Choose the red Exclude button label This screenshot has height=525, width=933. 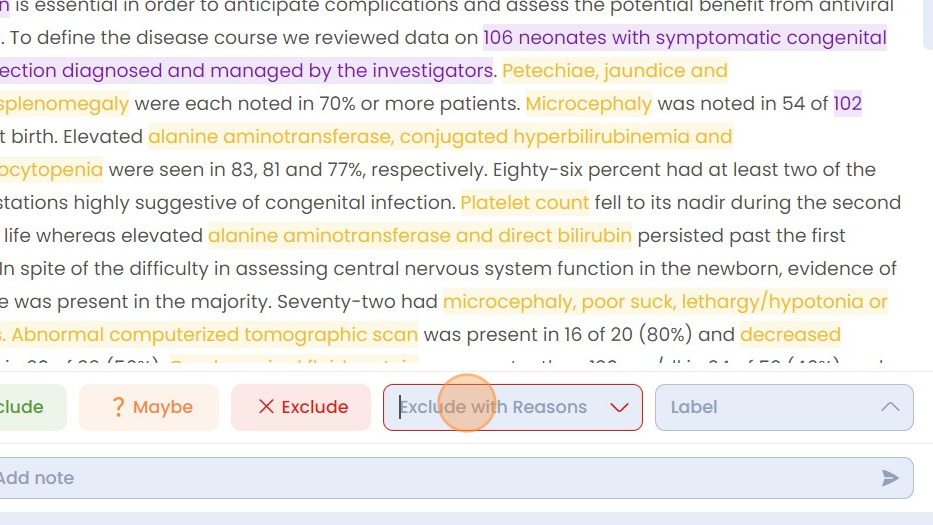[315, 407]
